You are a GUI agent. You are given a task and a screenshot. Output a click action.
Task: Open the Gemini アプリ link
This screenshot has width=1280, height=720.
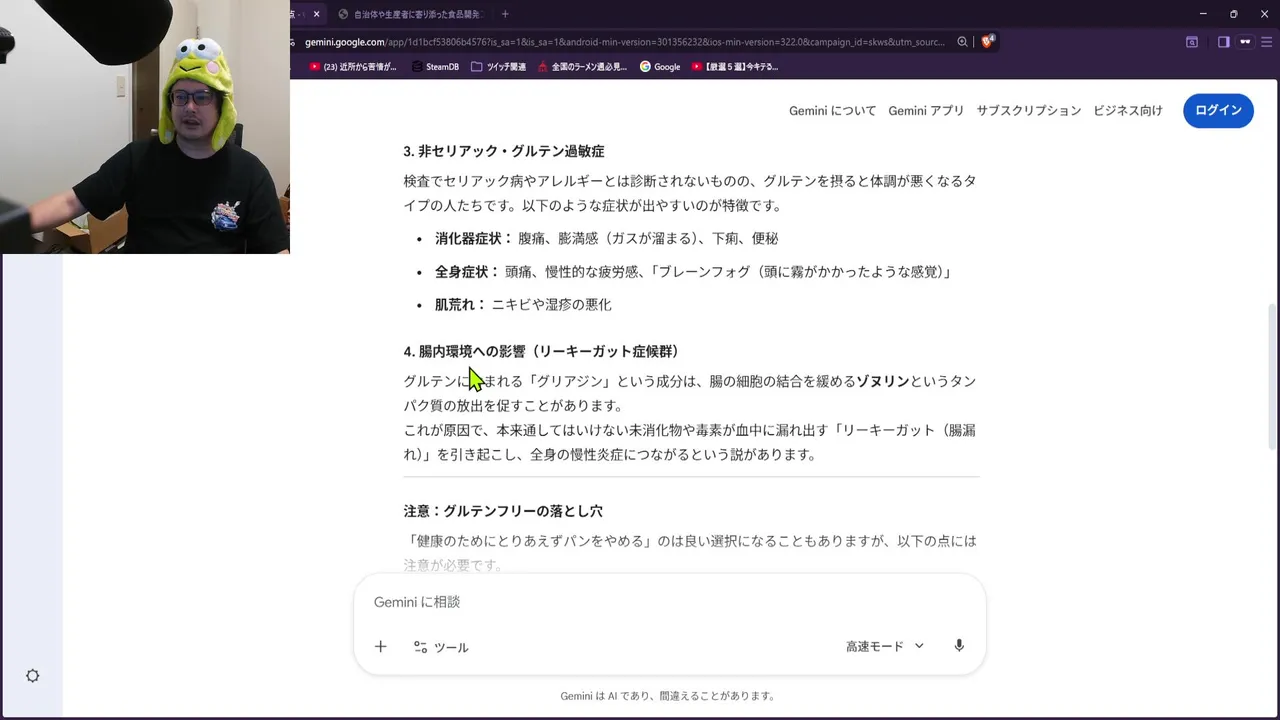(926, 110)
